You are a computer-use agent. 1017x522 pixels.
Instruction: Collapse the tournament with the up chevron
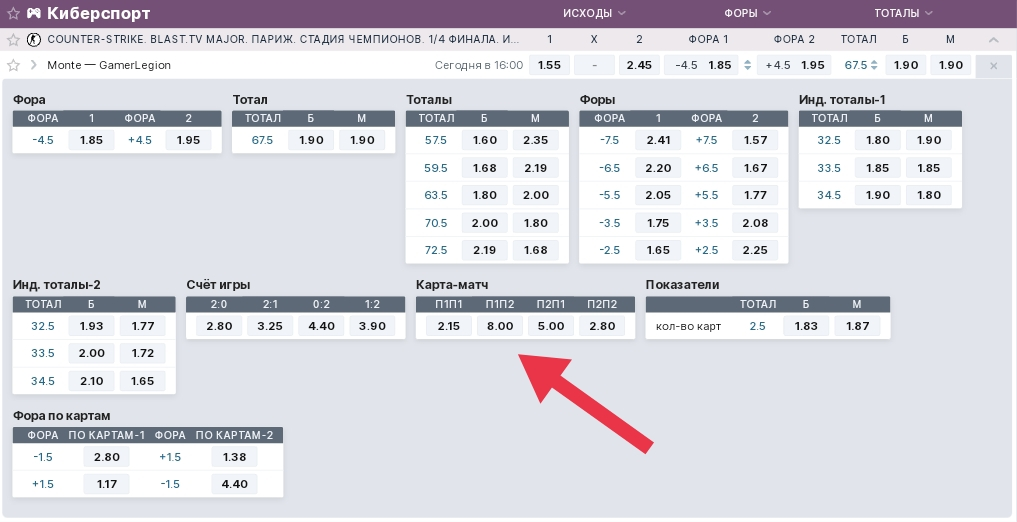point(992,40)
